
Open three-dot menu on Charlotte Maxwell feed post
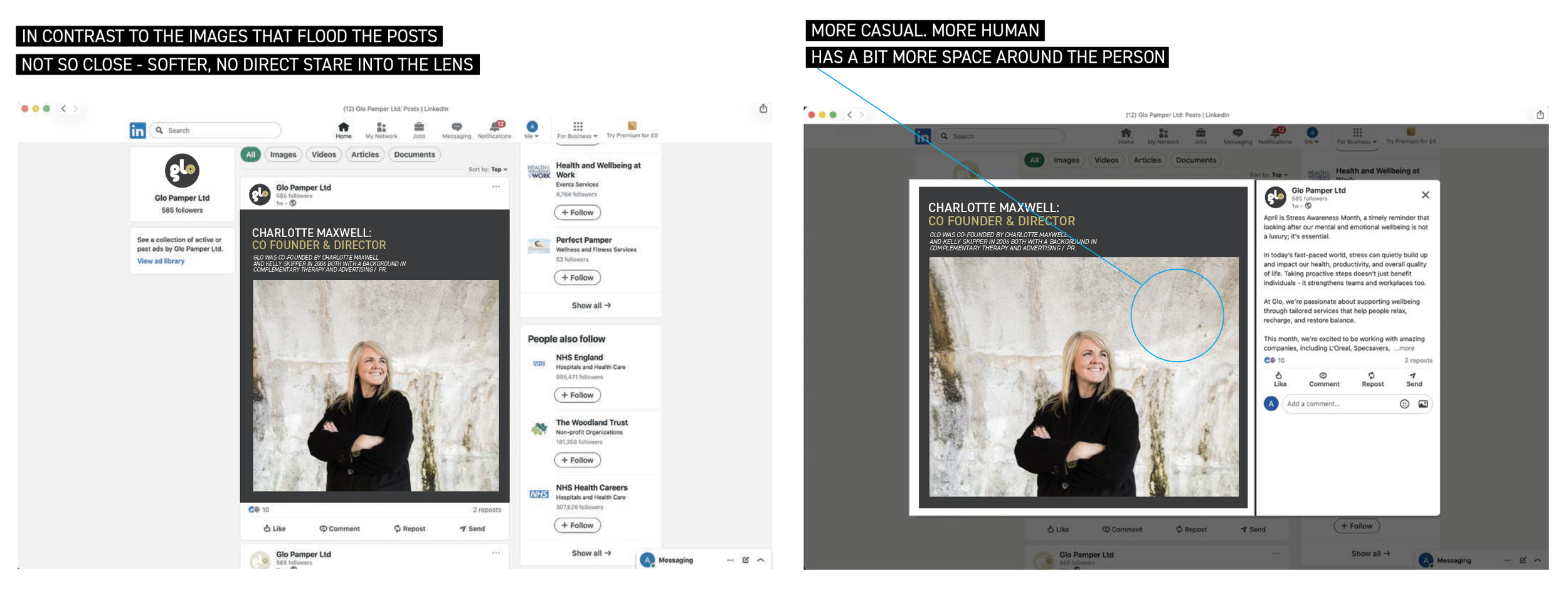coord(496,187)
